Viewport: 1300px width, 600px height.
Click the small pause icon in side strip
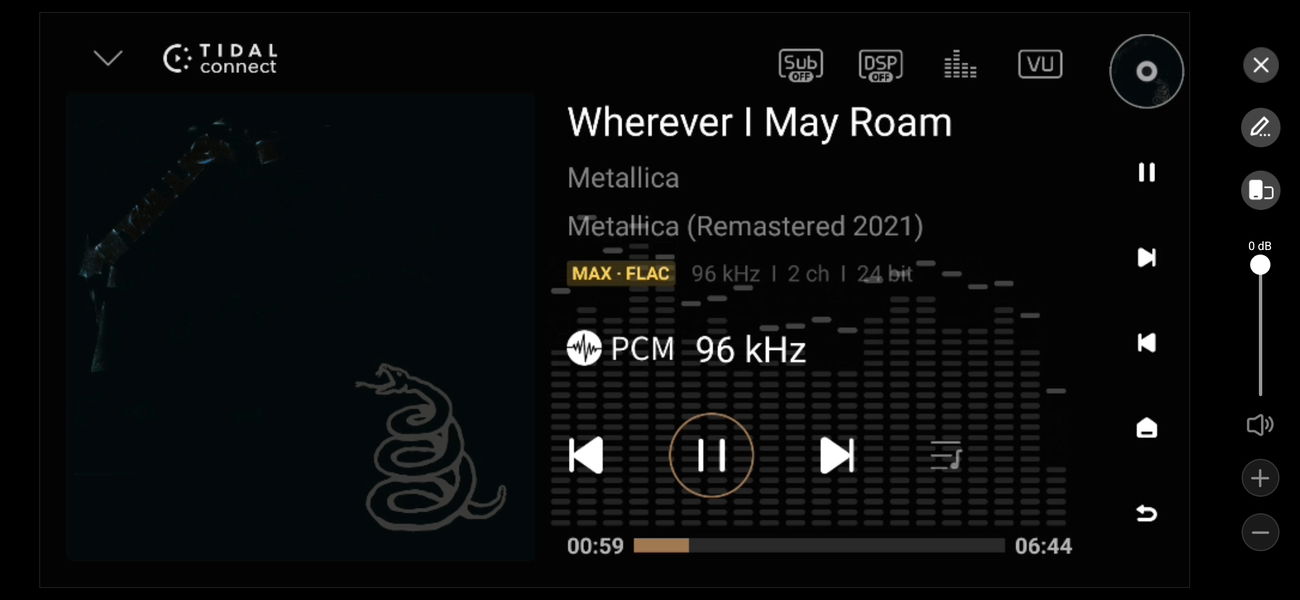1147,172
